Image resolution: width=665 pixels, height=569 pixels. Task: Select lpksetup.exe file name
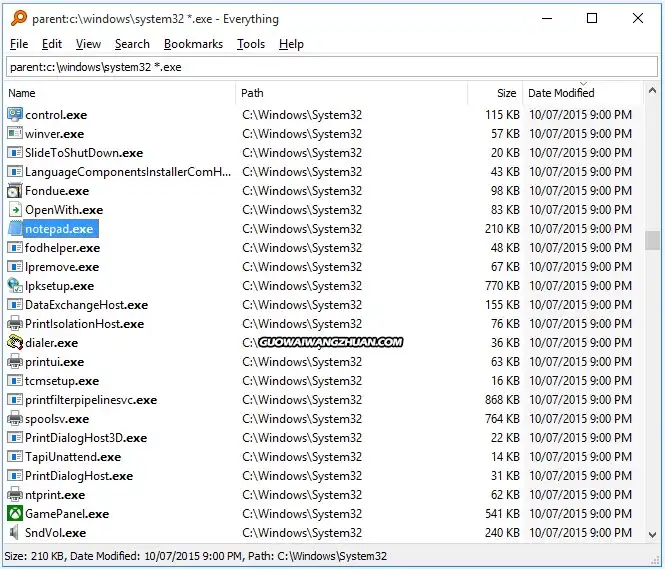(x=59, y=286)
